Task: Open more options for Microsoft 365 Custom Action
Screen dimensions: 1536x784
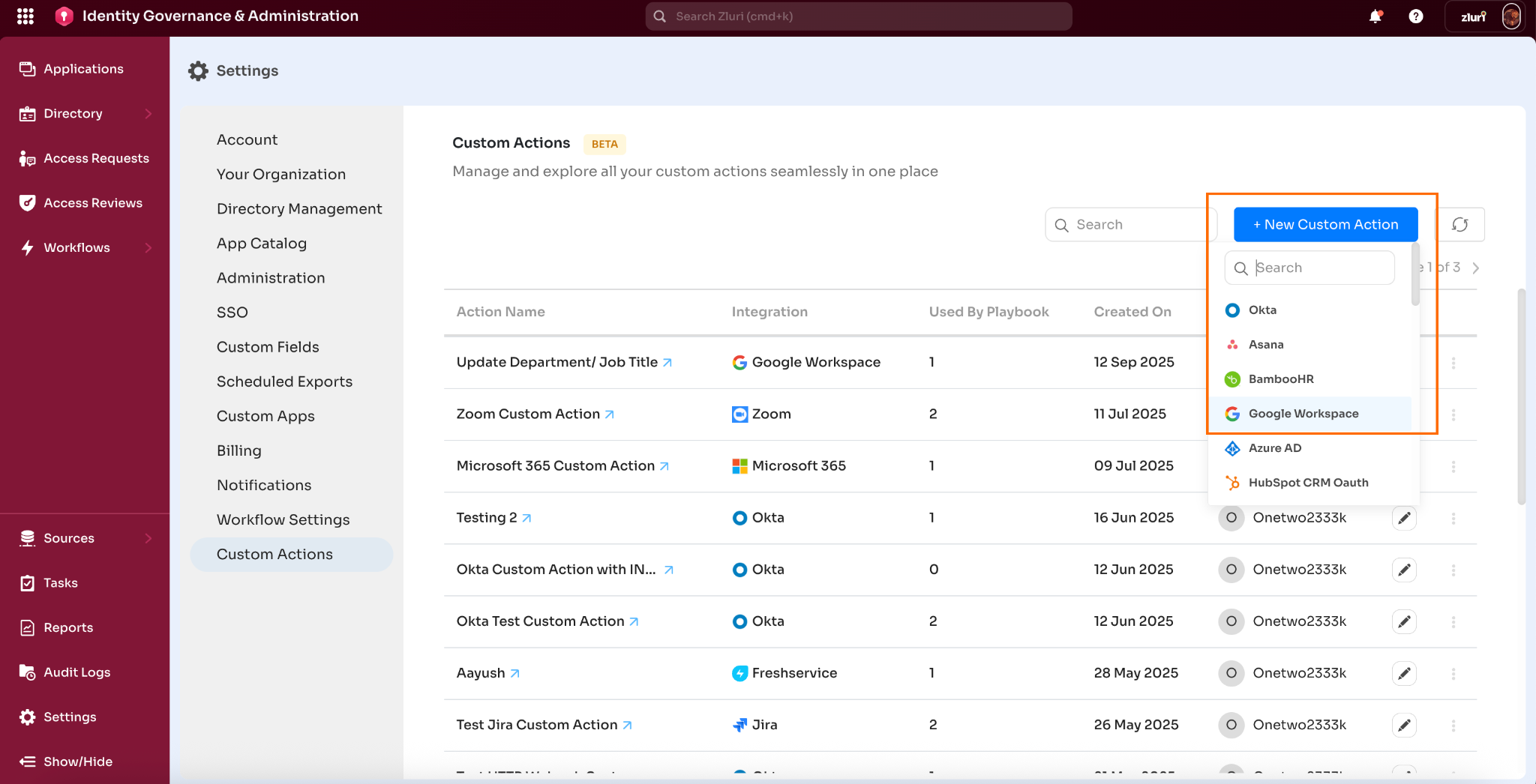Action: click(x=1453, y=466)
